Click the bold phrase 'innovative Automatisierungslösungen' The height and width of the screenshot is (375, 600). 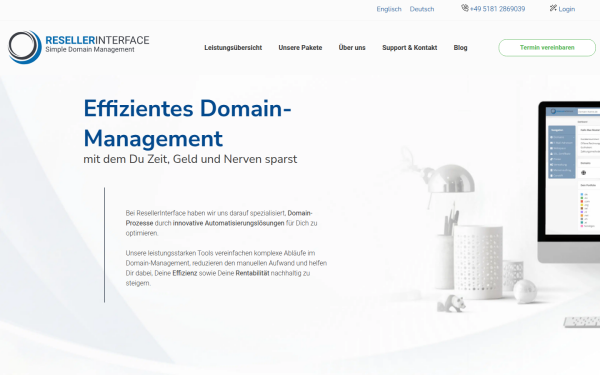tap(228, 223)
